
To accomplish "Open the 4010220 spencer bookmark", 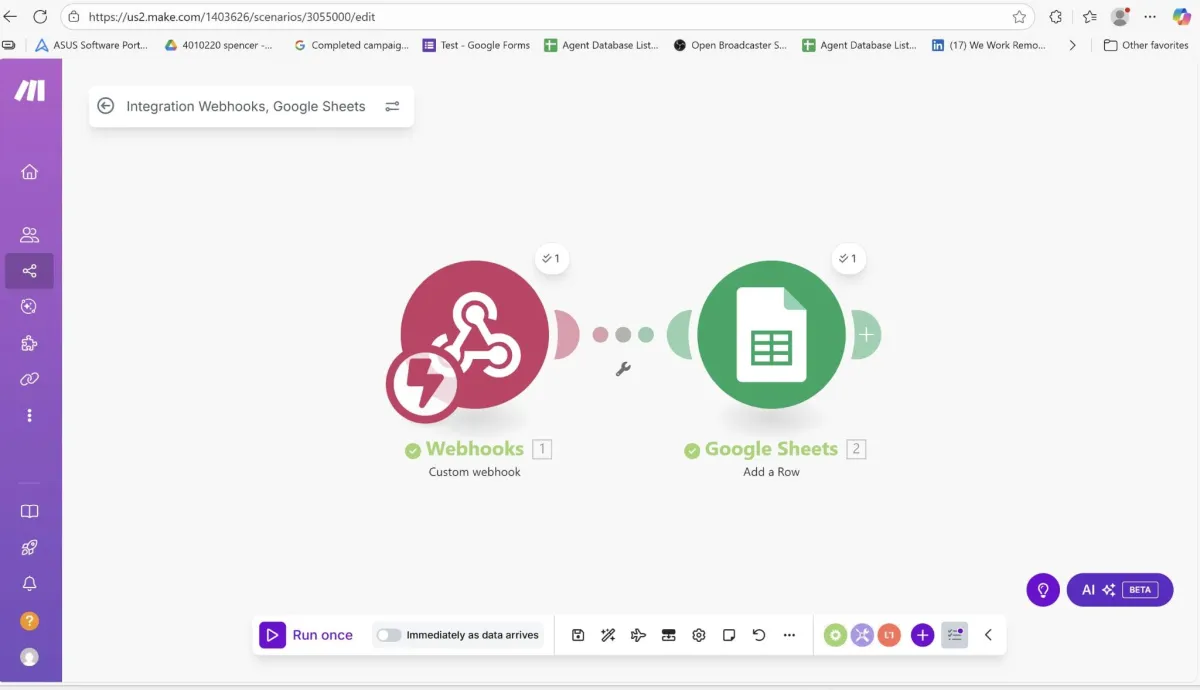I will (218, 45).
